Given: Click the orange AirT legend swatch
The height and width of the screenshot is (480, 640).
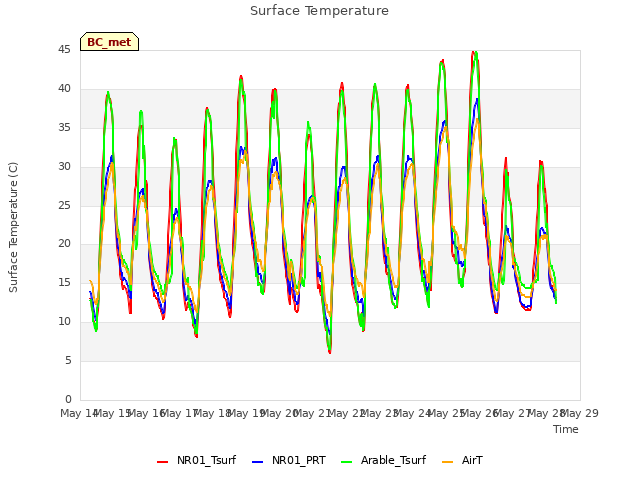Looking at the screenshot, I should point(447,462).
